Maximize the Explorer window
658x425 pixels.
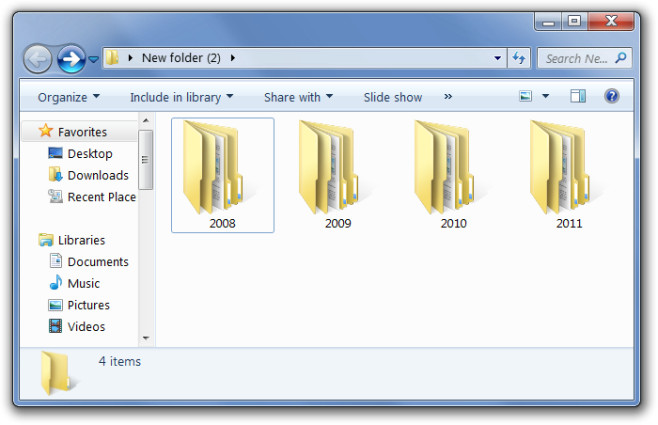point(574,21)
